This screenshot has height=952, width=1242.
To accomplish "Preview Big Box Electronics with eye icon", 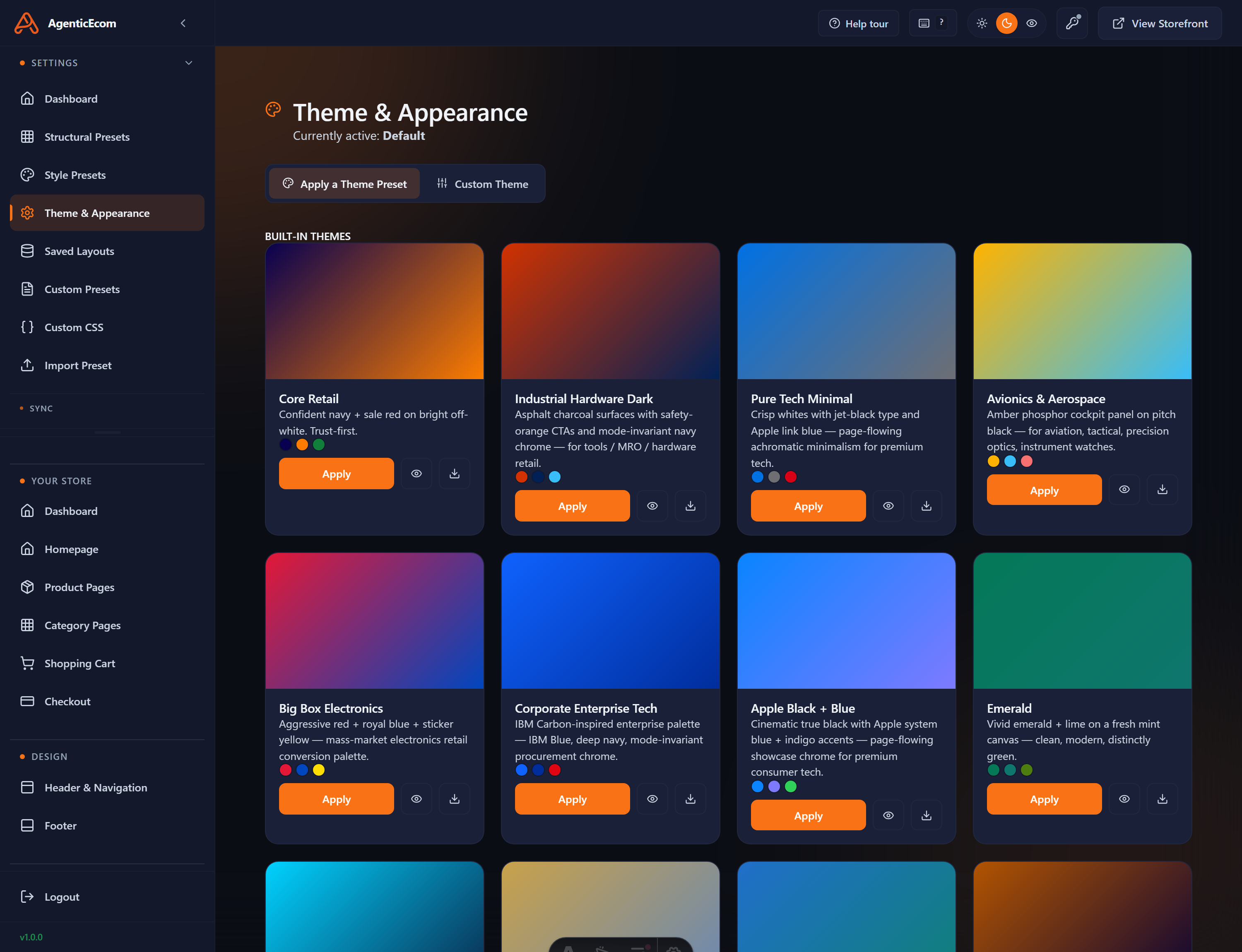I will click(416, 799).
